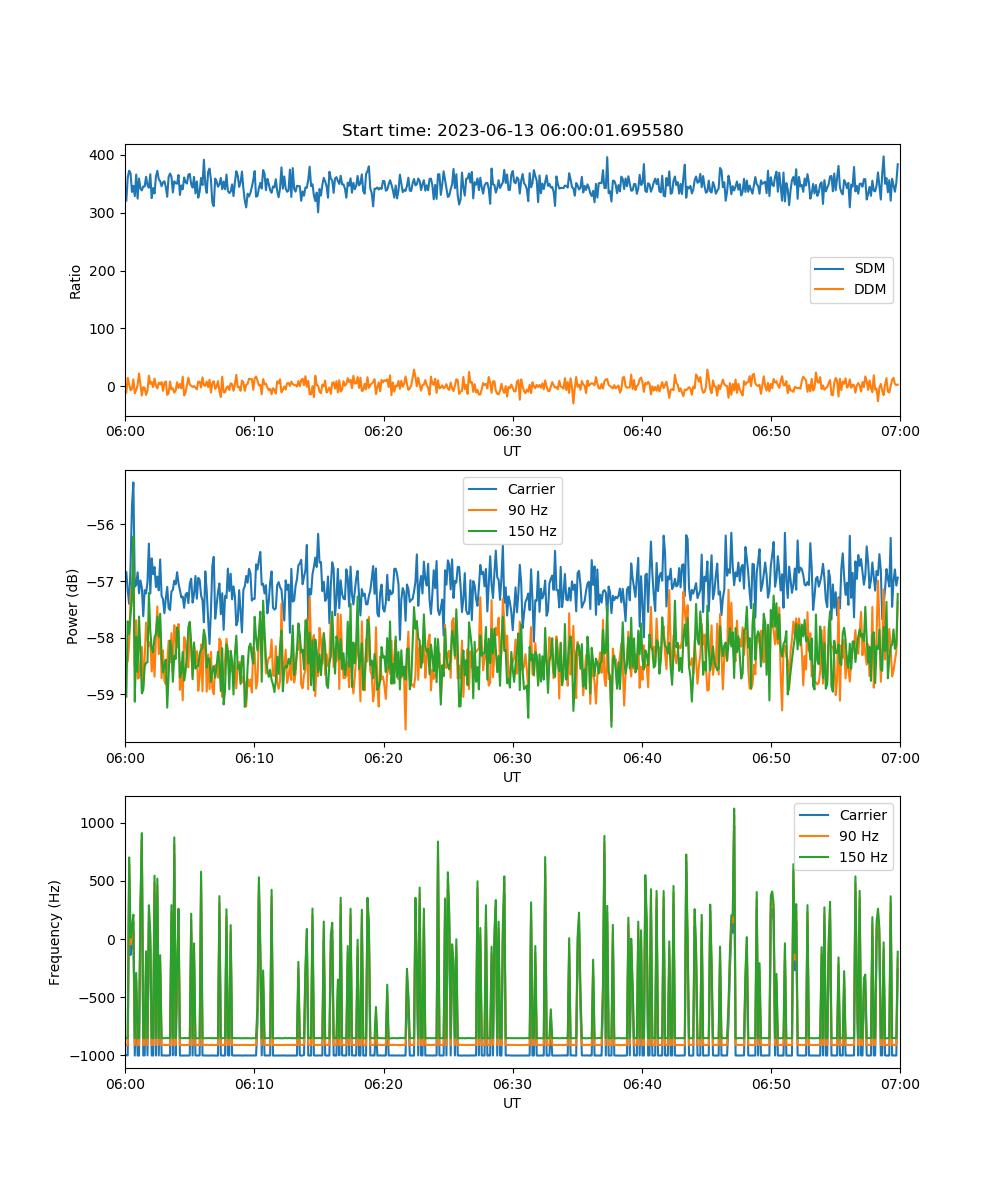
Task: Click the 'Frequency (Hz)' y-axis label
Action: [x=55, y=932]
